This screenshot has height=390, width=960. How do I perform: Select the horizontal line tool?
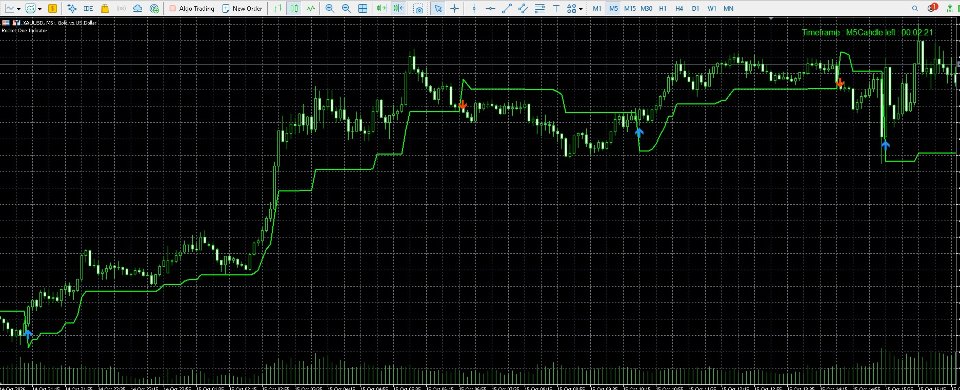click(x=490, y=9)
